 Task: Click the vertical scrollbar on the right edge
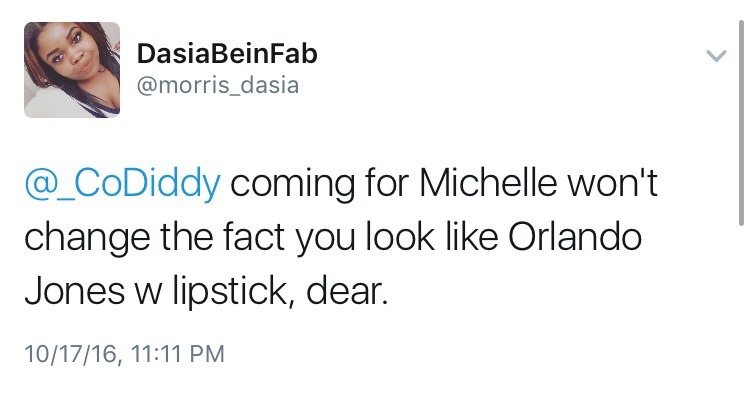tap(741, 122)
